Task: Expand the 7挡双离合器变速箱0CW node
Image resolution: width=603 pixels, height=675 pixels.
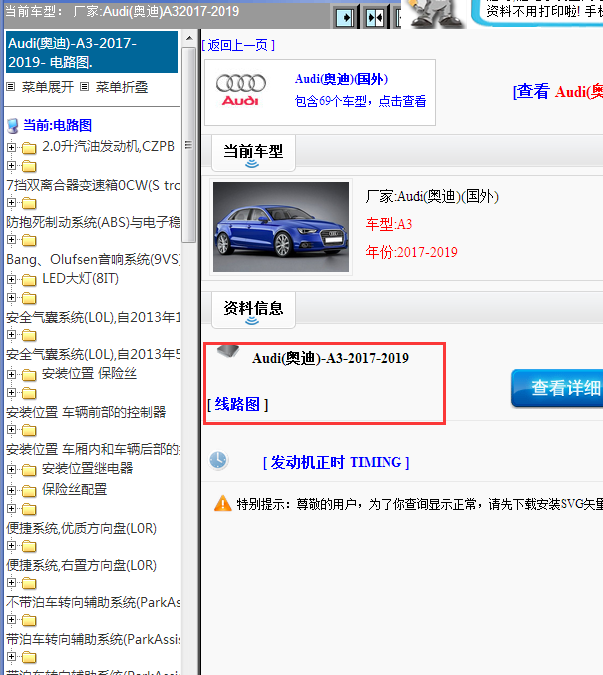Action: pyautogui.click(x=12, y=165)
